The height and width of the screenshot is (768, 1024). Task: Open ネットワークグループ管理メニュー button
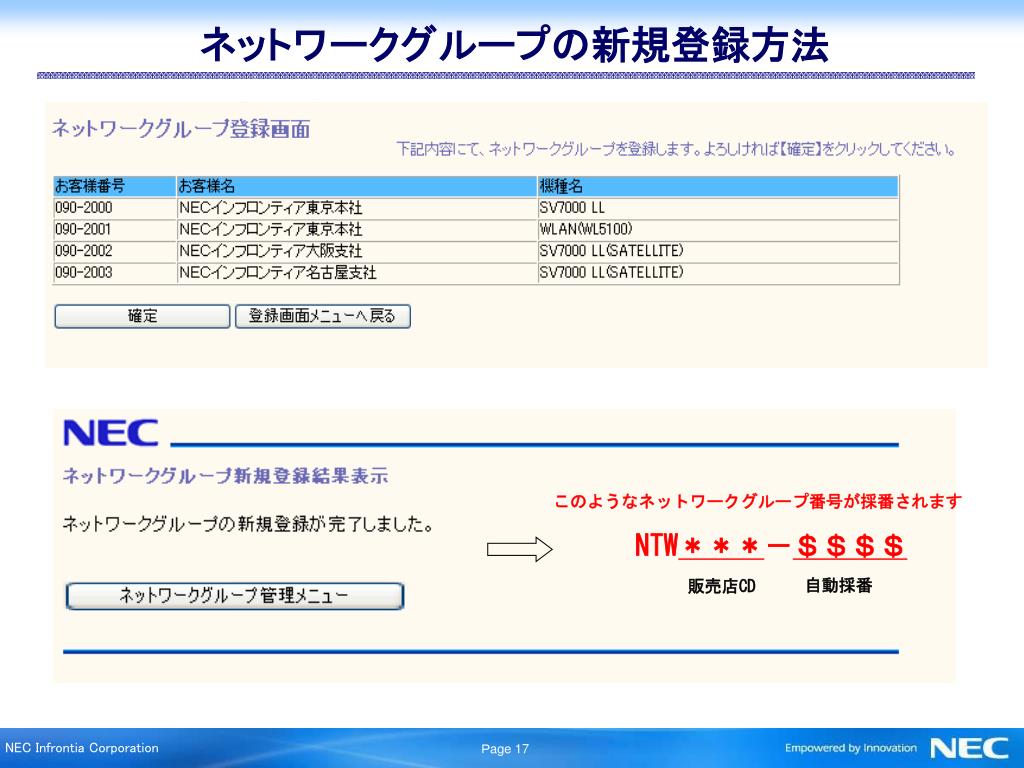click(x=235, y=596)
